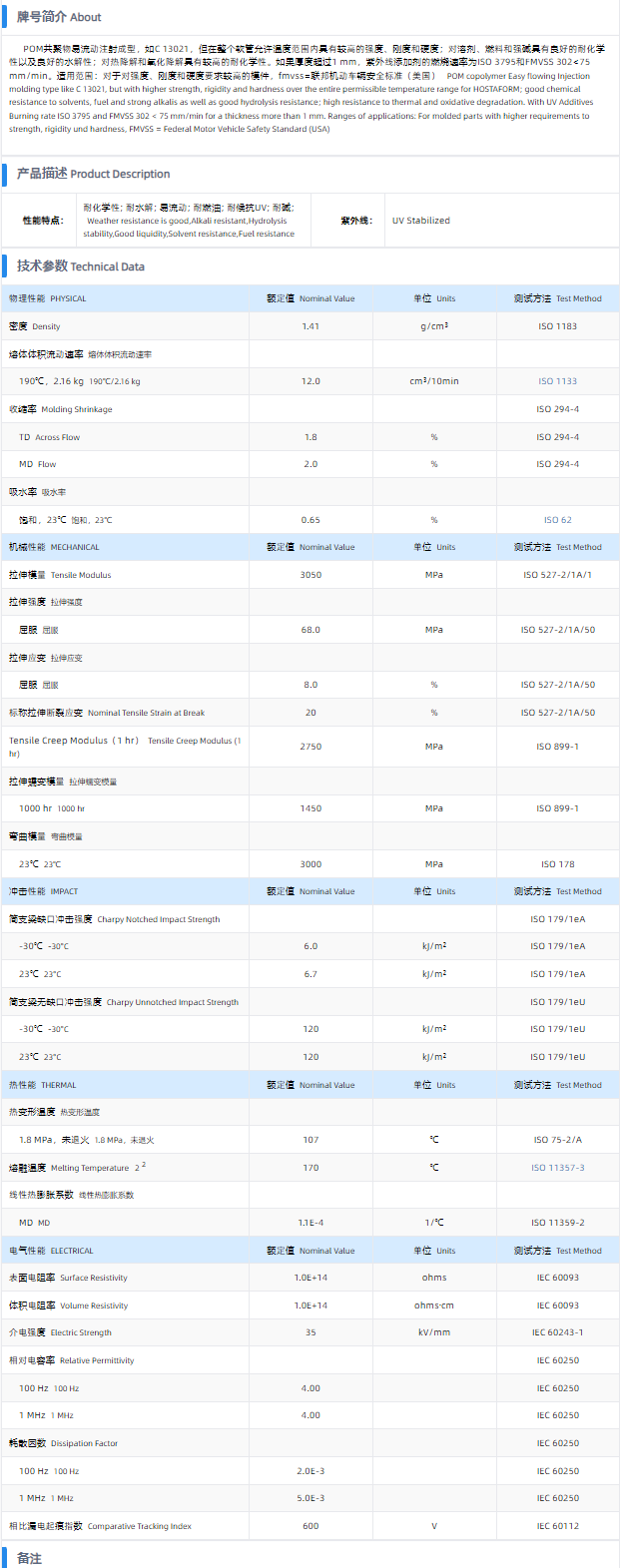620x1568 pixels.
Task: Select the IMPACT section header label
Action: [x=43, y=891]
